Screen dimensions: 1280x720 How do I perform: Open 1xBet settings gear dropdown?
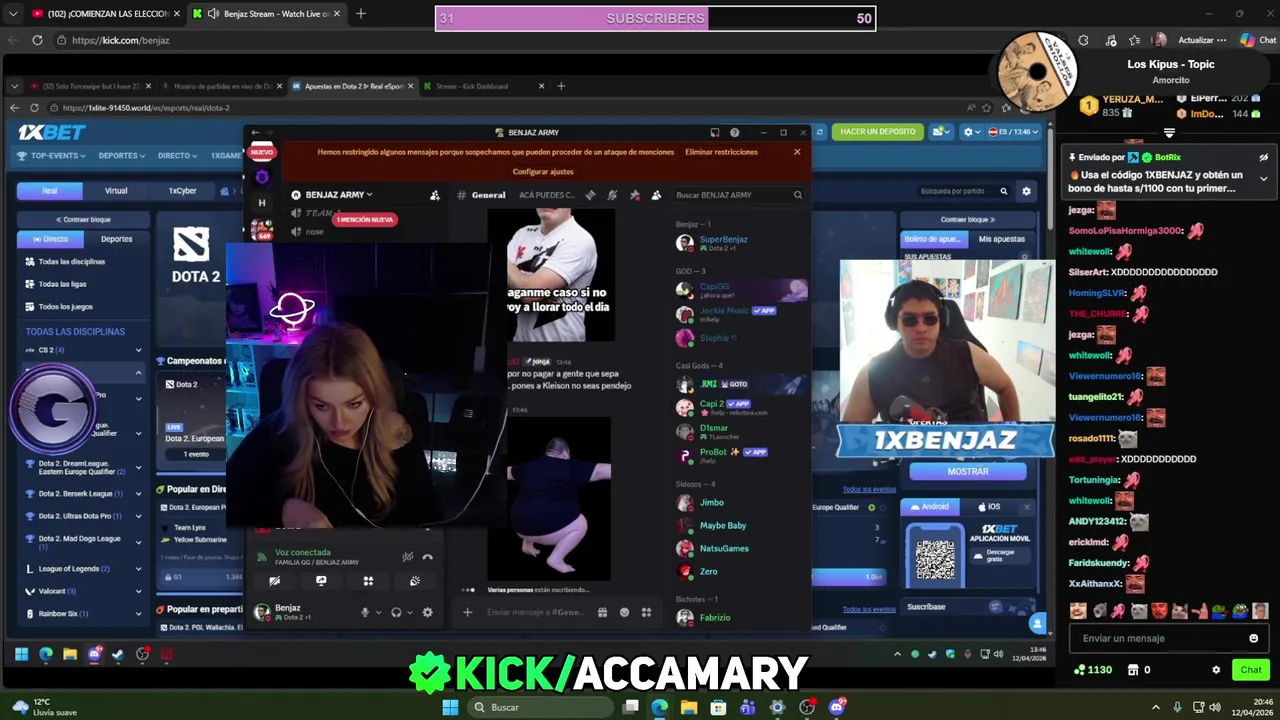coord(970,132)
